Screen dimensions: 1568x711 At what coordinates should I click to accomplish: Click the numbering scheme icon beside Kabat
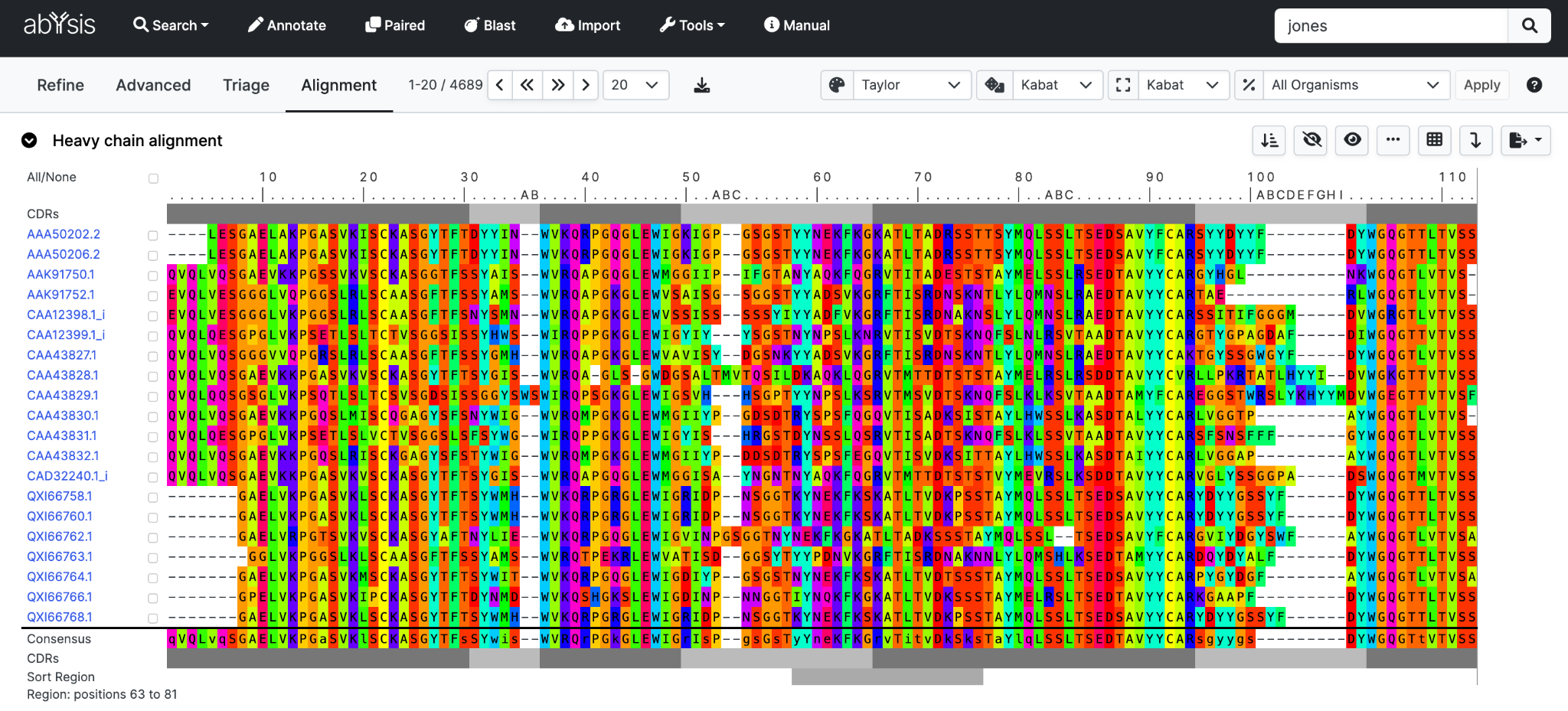click(995, 85)
